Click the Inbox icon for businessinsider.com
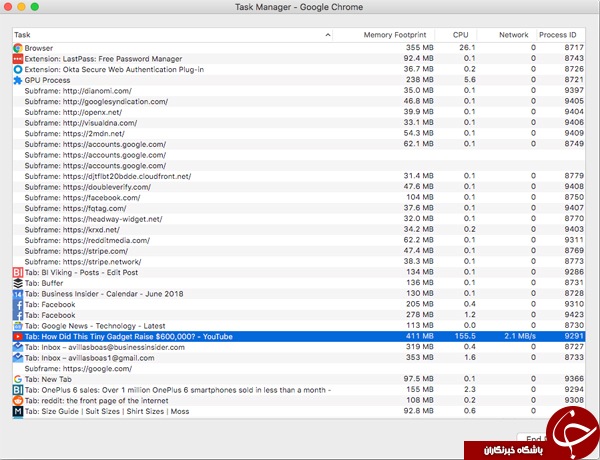Image resolution: width=600 pixels, height=460 pixels. tap(18, 347)
